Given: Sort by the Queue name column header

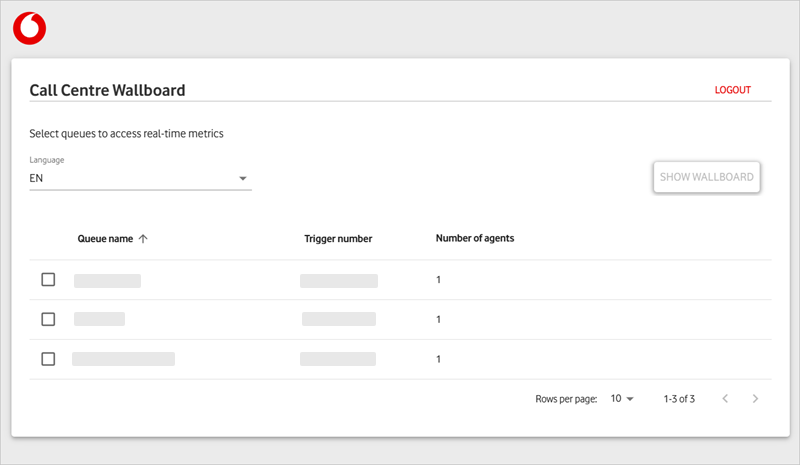Looking at the screenshot, I should click(x=105, y=239).
